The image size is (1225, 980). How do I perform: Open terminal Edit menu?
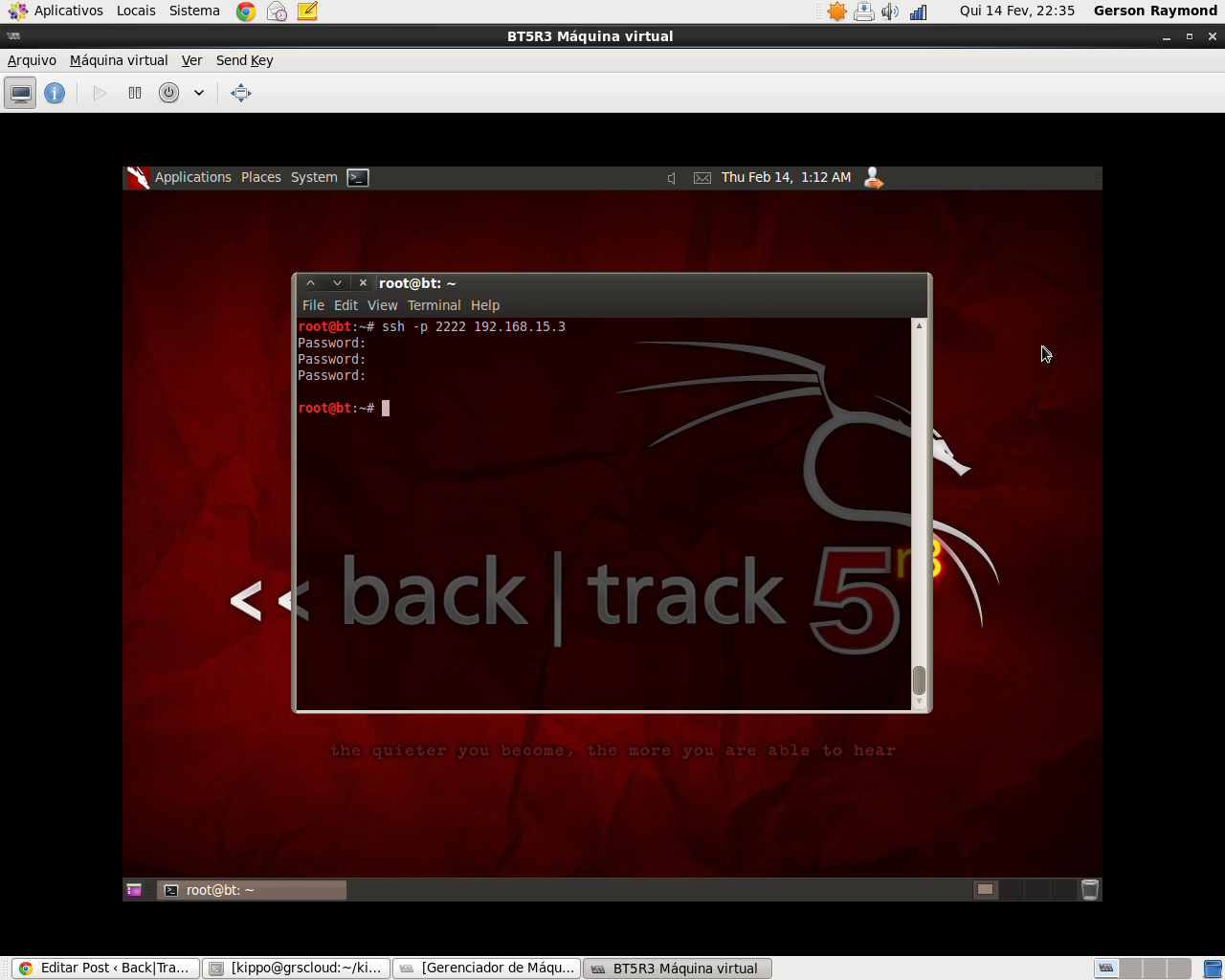pos(345,305)
